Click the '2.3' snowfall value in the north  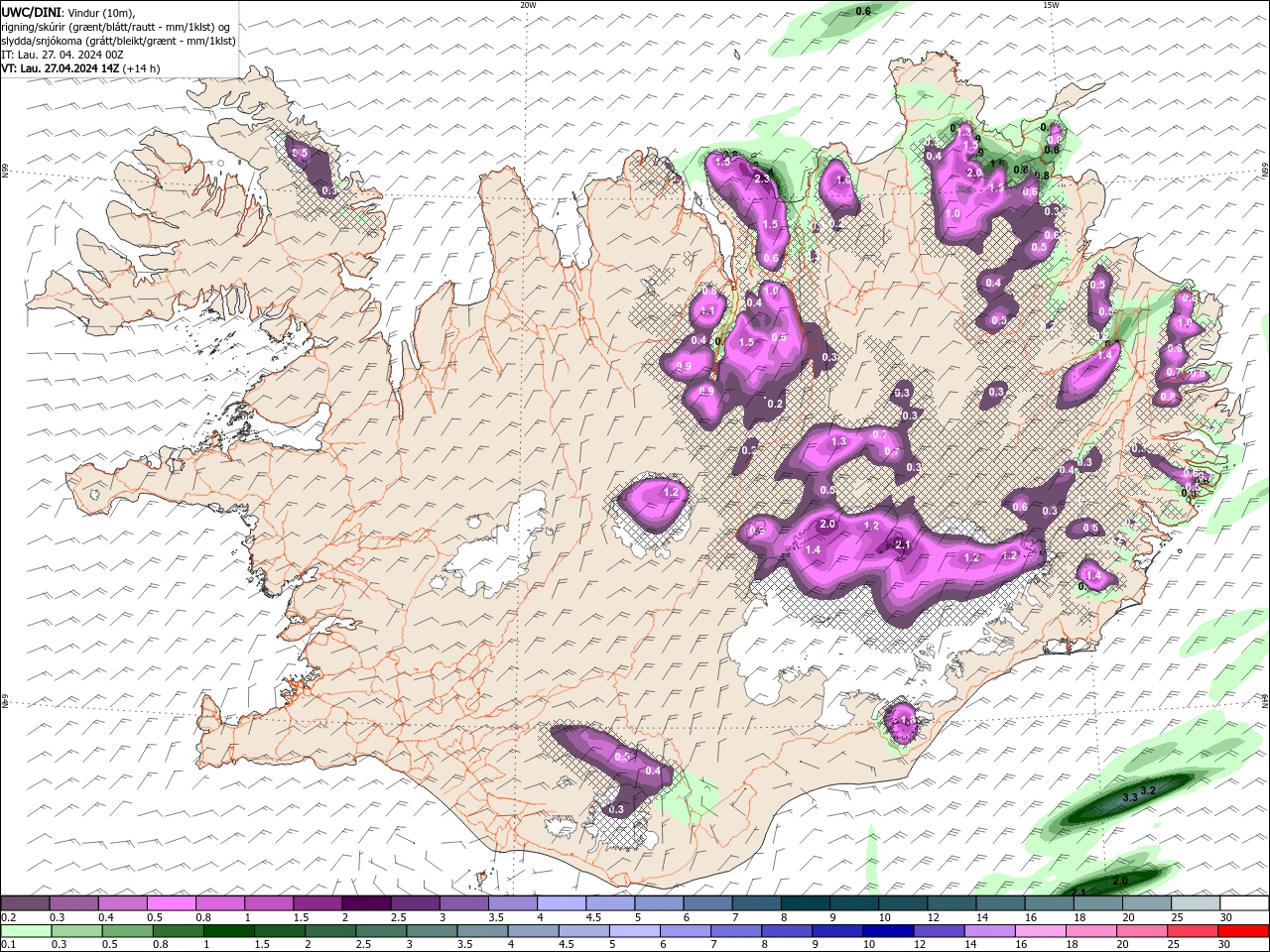pos(762,178)
